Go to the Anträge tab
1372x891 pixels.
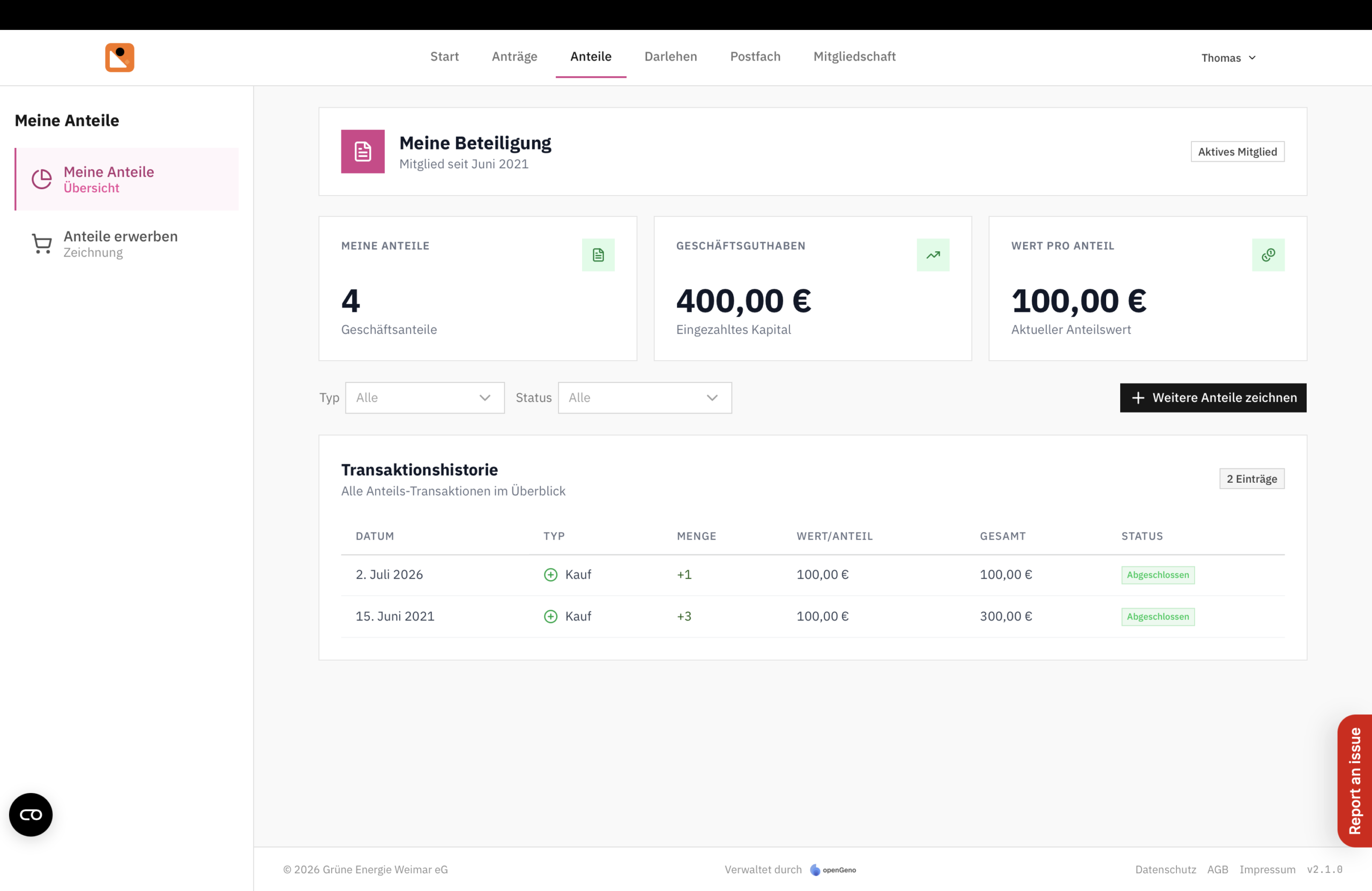click(x=514, y=56)
